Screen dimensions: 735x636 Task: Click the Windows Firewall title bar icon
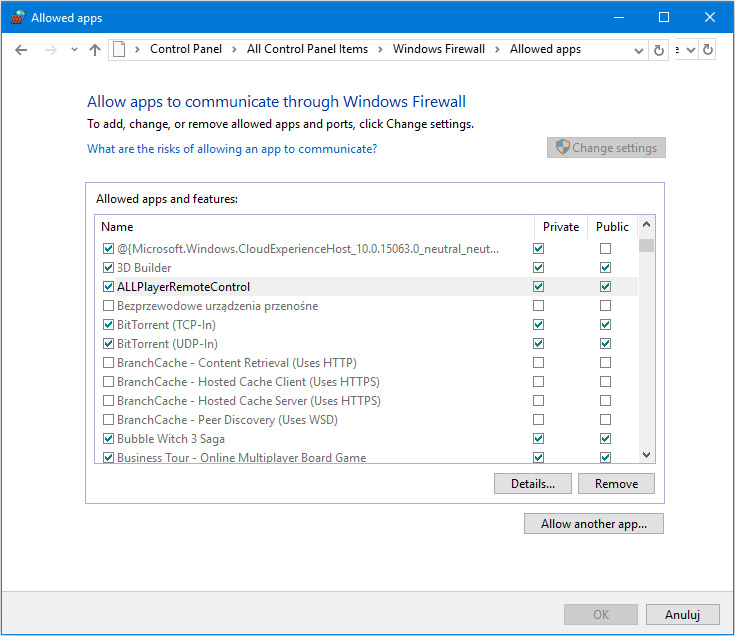pos(17,18)
